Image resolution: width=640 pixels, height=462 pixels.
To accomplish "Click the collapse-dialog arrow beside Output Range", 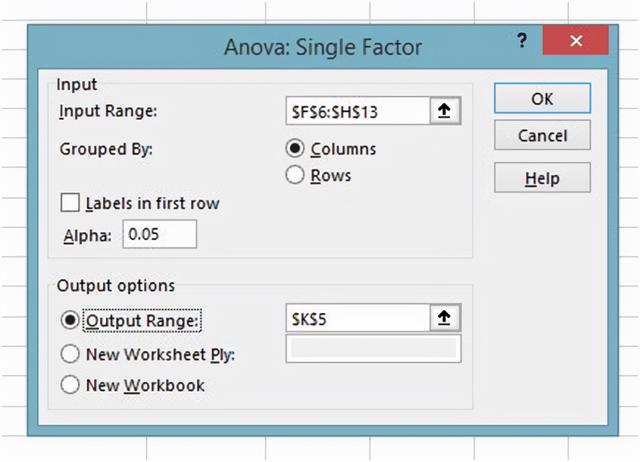I will 446,319.
